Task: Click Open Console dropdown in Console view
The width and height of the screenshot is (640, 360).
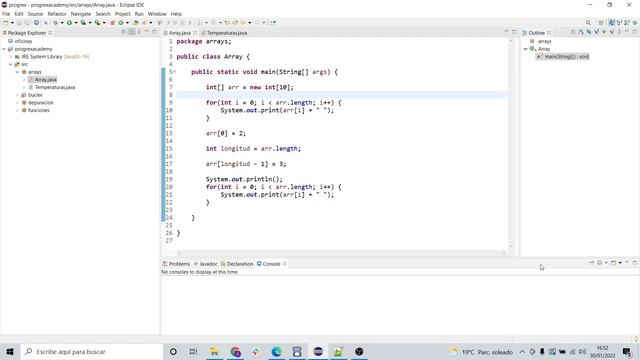Action: pos(620,263)
